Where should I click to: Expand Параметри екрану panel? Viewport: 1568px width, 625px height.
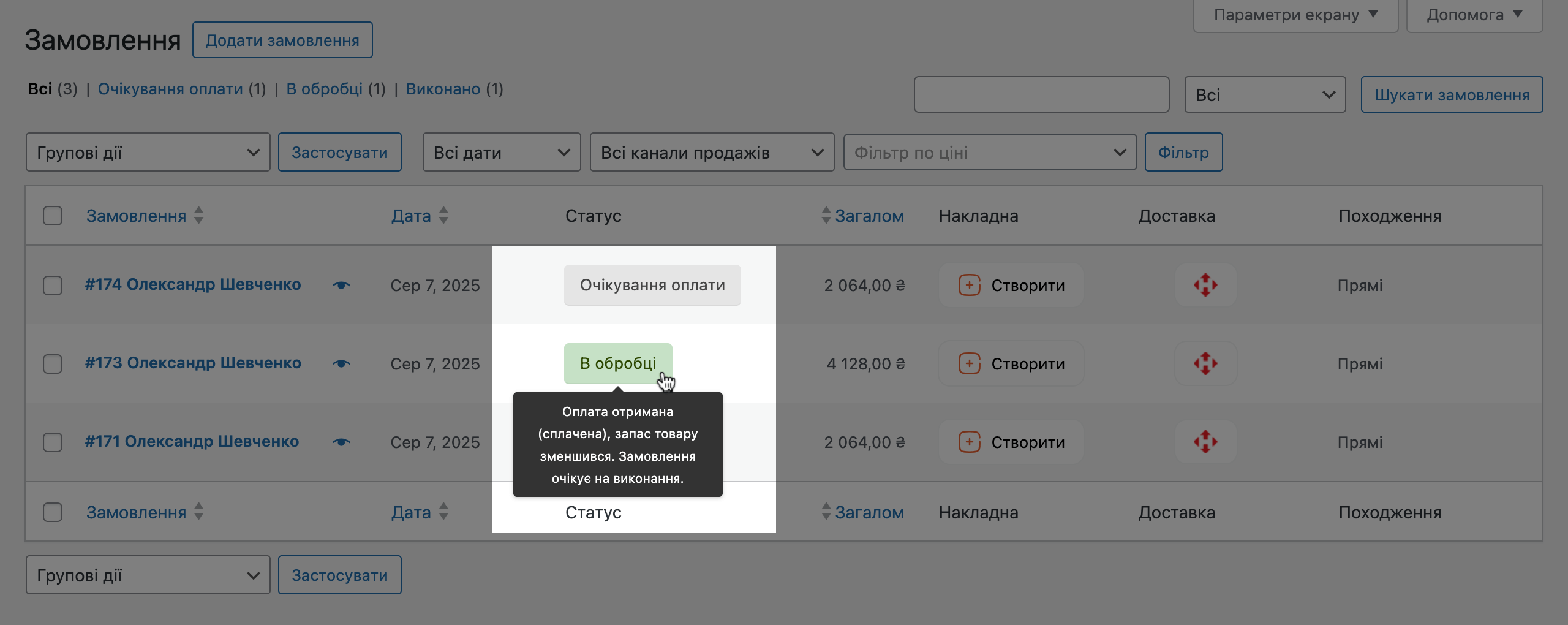tap(1295, 15)
